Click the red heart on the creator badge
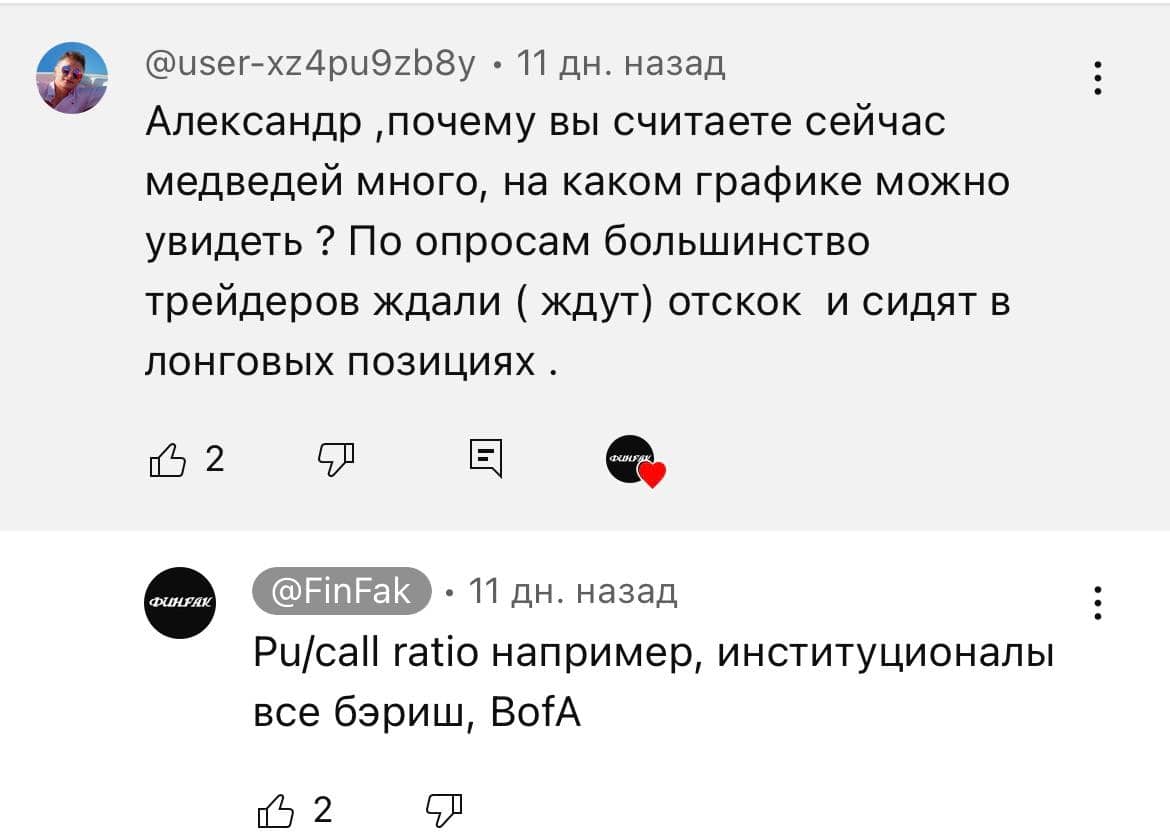Image resolution: width=1170 pixels, height=835 pixels. (x=652, y=476)
